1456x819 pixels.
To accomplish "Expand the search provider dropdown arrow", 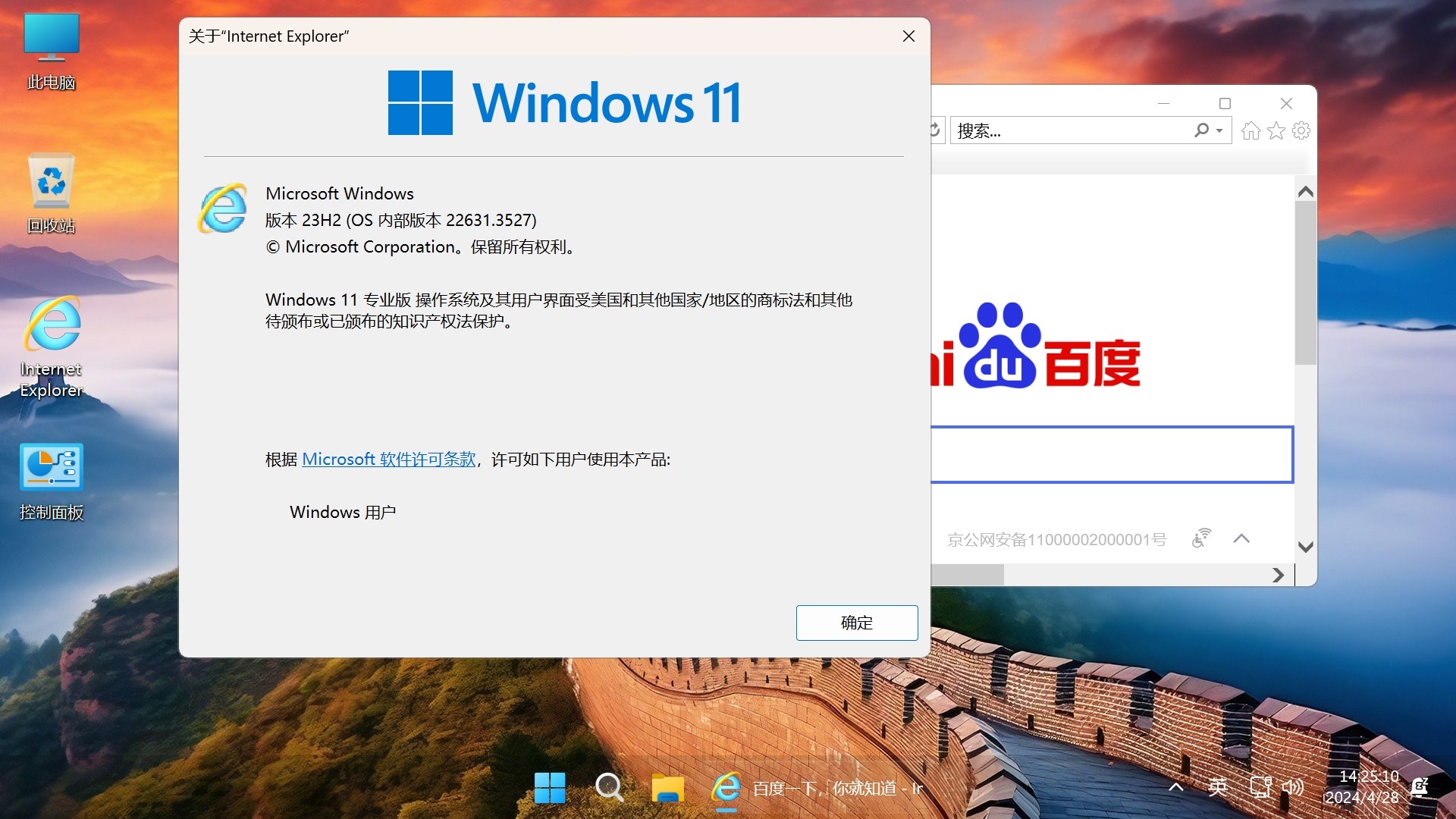I will 1218,130.
